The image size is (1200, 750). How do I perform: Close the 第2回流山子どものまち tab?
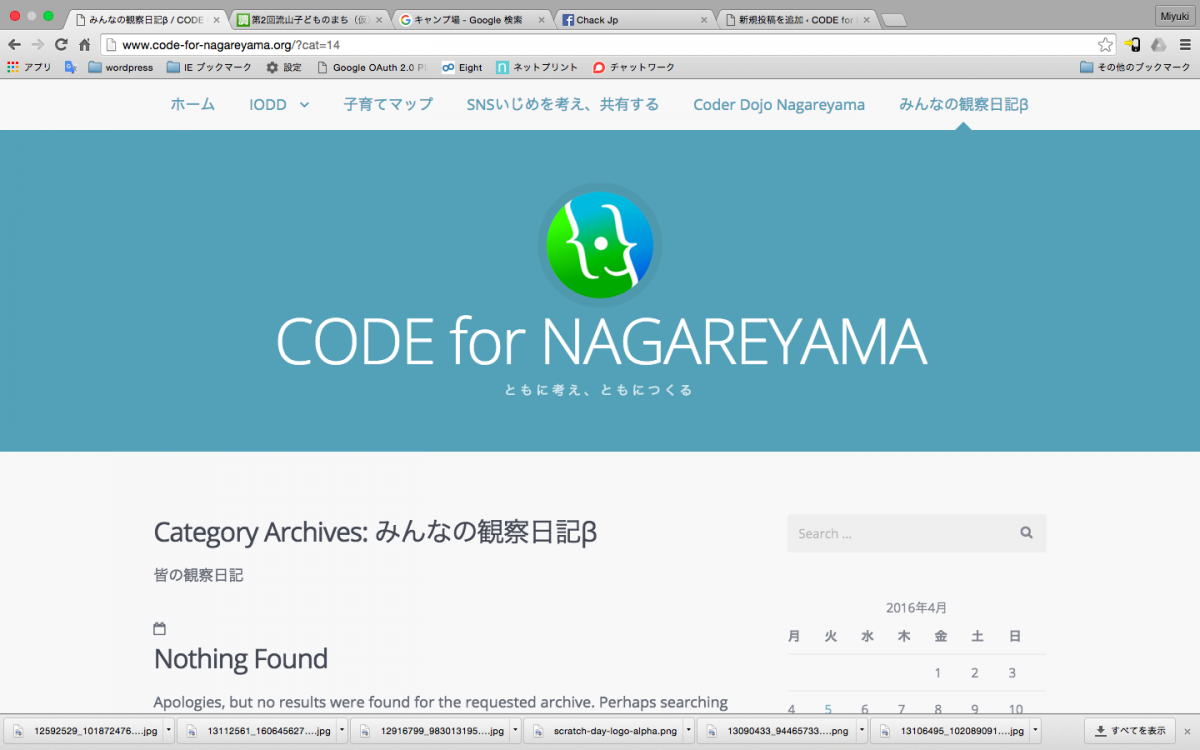(378, 19)
